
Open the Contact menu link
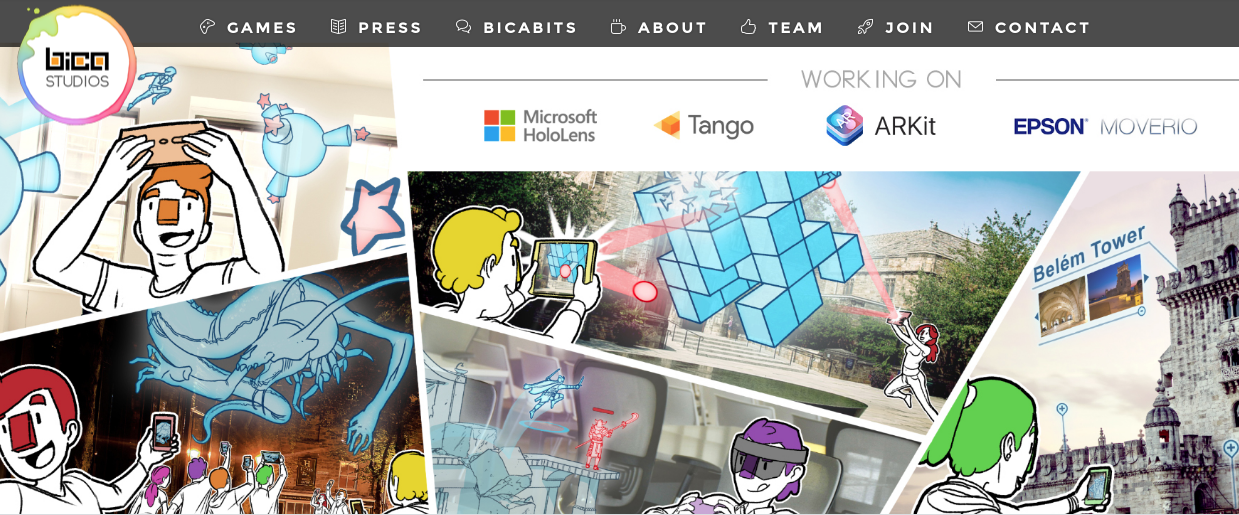tap(1043, 28)
